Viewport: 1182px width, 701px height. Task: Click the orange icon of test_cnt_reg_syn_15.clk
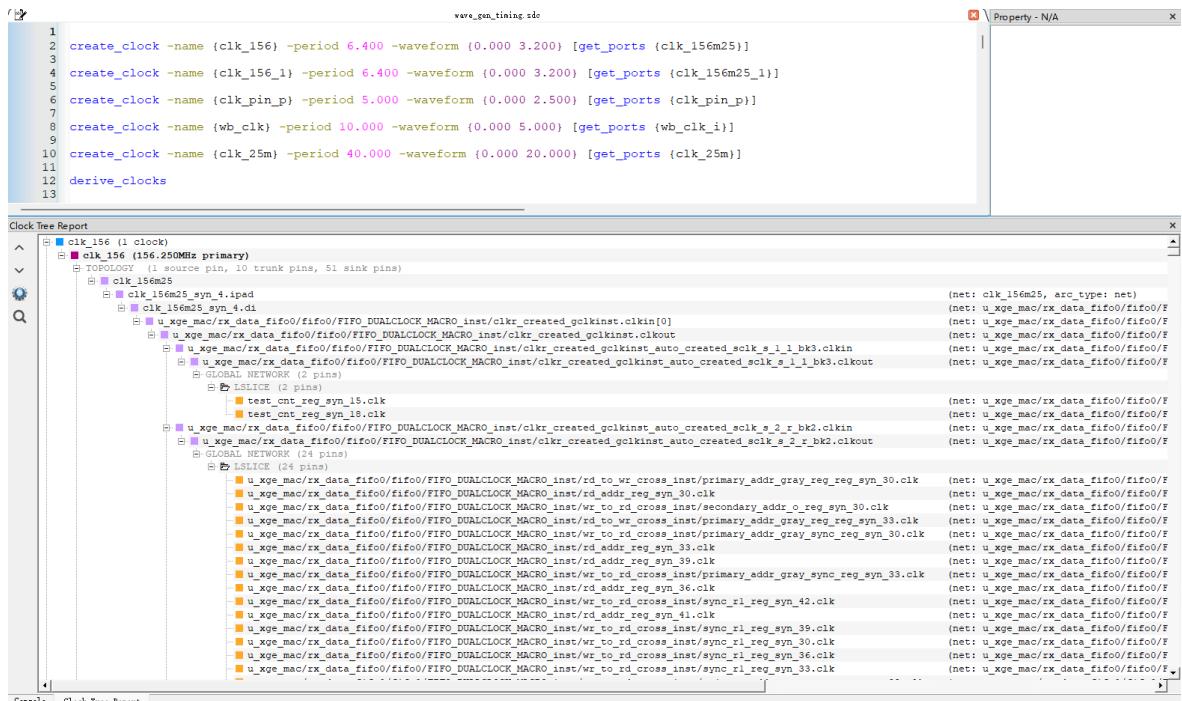(239, 401)
